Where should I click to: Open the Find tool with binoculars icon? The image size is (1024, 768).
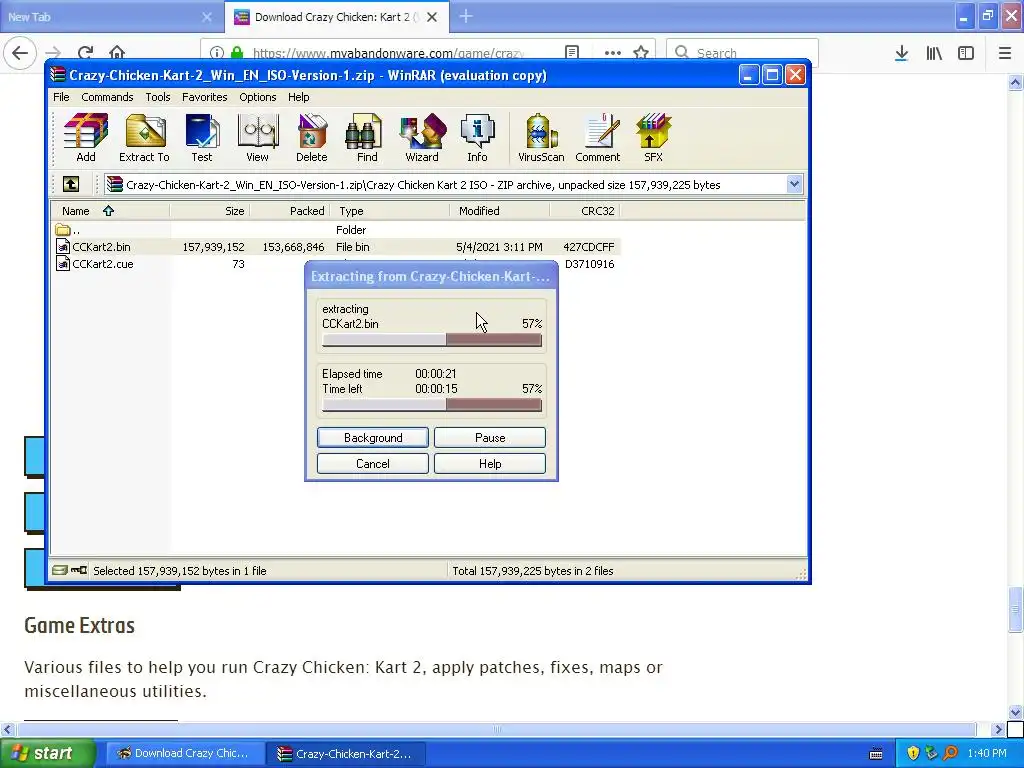pos(366,138)
